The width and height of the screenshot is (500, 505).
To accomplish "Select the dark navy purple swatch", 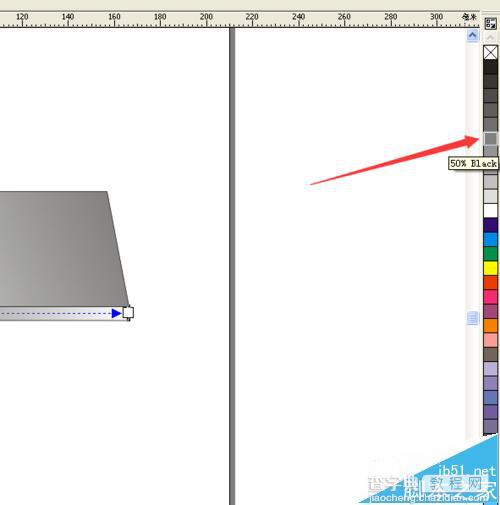I will [x=490, y=225].
